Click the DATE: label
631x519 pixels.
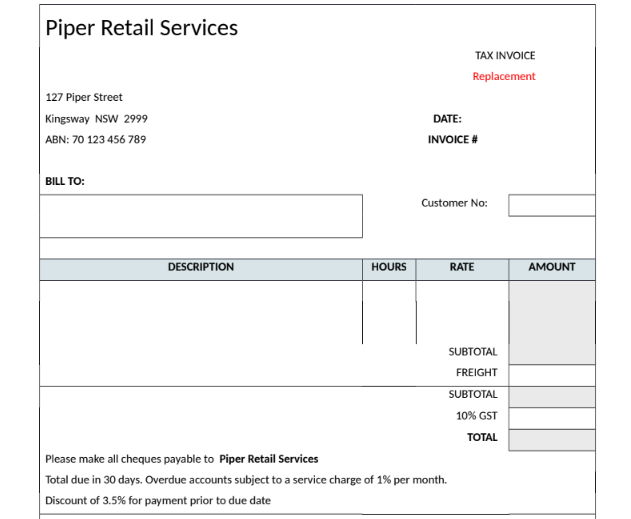point(447,119)
